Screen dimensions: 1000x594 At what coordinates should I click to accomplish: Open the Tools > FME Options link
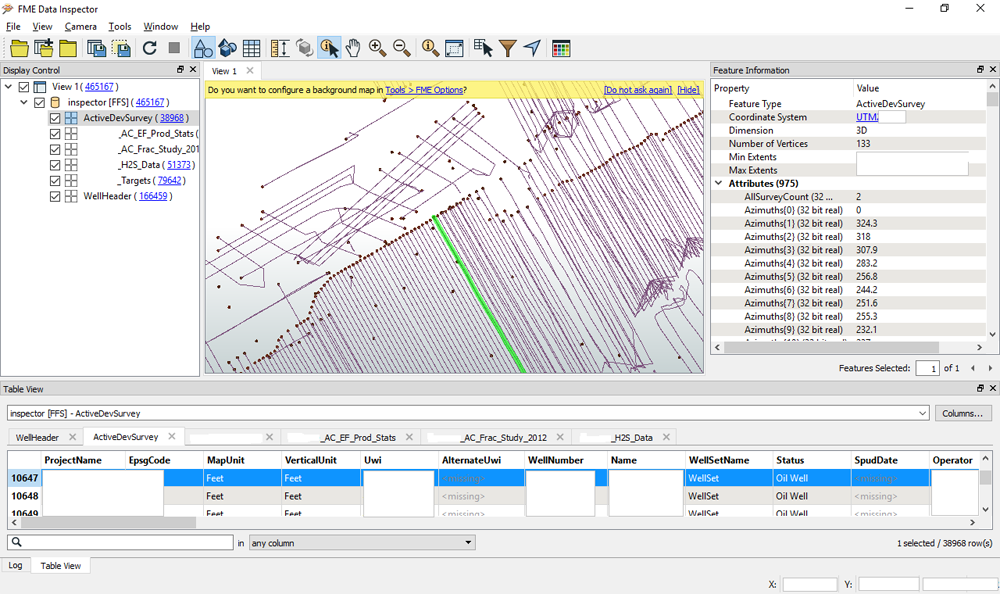(x=424, y=90)
